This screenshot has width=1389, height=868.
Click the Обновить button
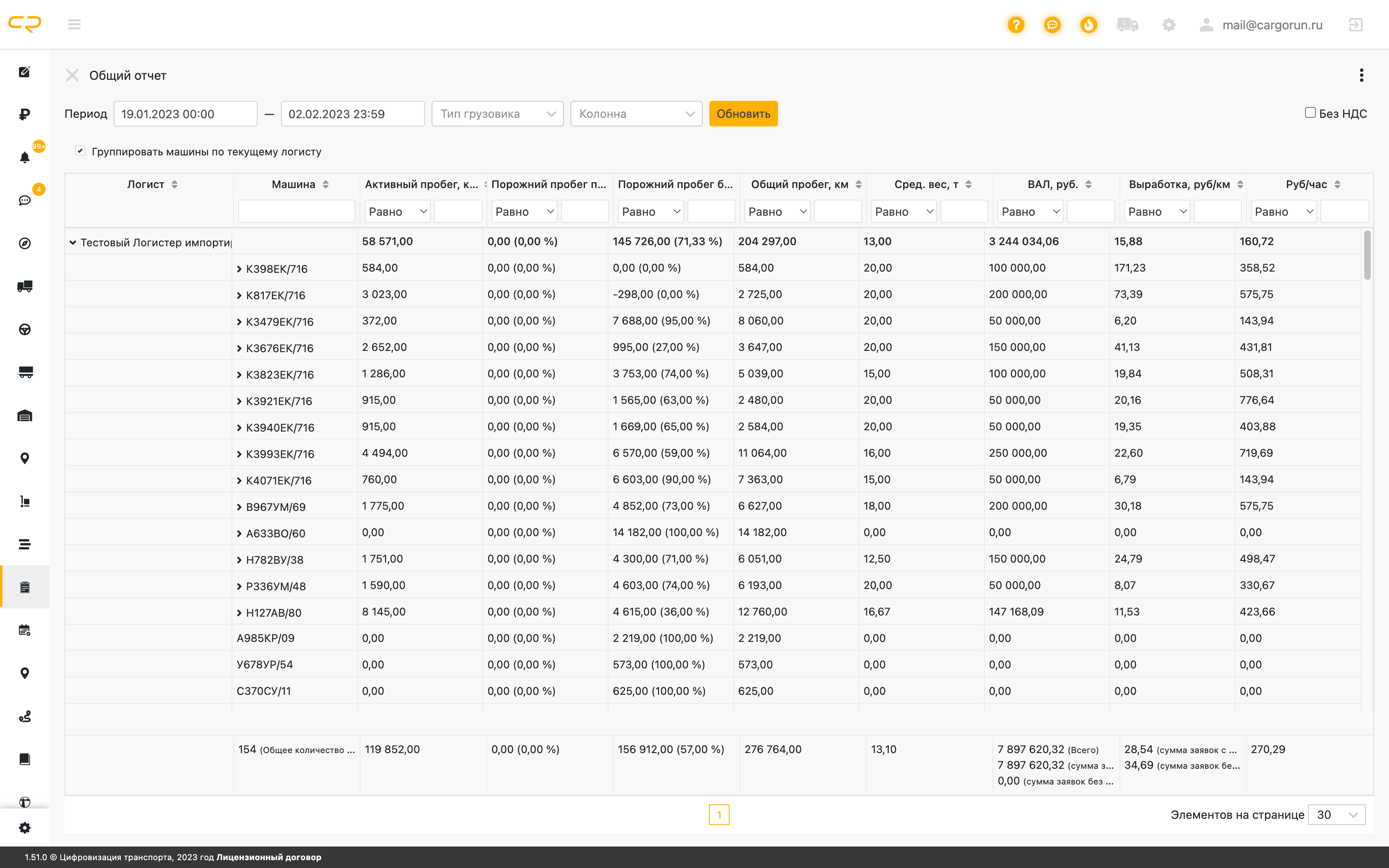[x=743, y=114]
